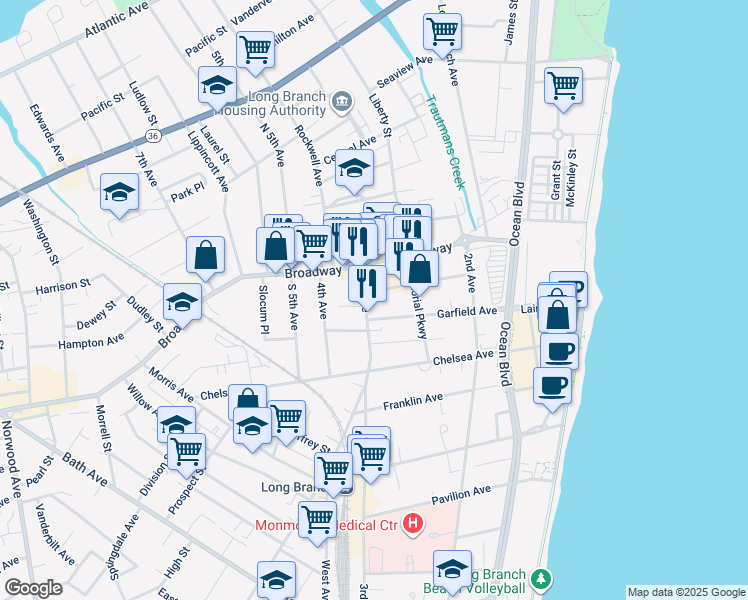Click the Map data ©2025 Google attribution

686,593
